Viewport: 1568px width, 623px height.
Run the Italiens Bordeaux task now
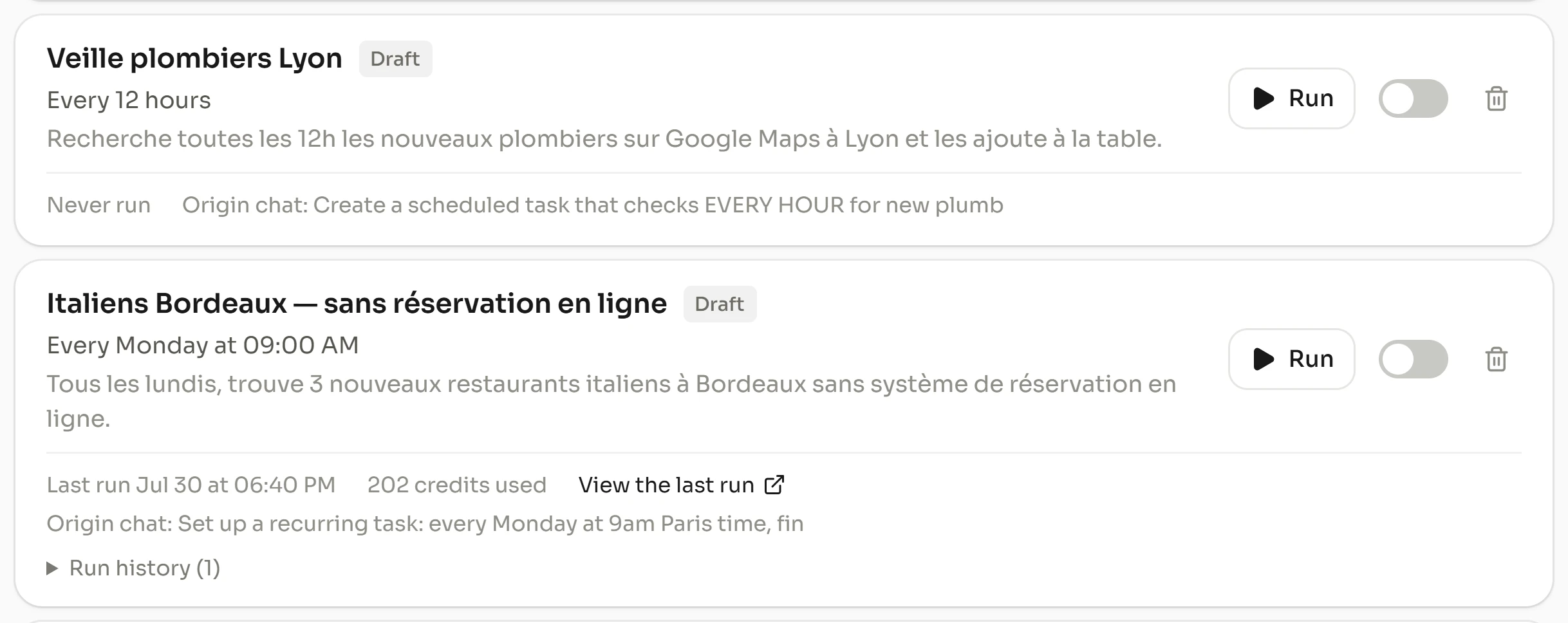[1291, 359]
